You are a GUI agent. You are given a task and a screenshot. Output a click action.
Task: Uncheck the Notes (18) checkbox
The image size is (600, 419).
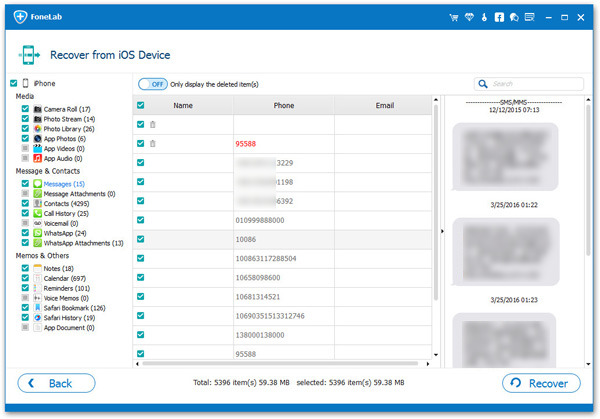(x=25, y=268)
